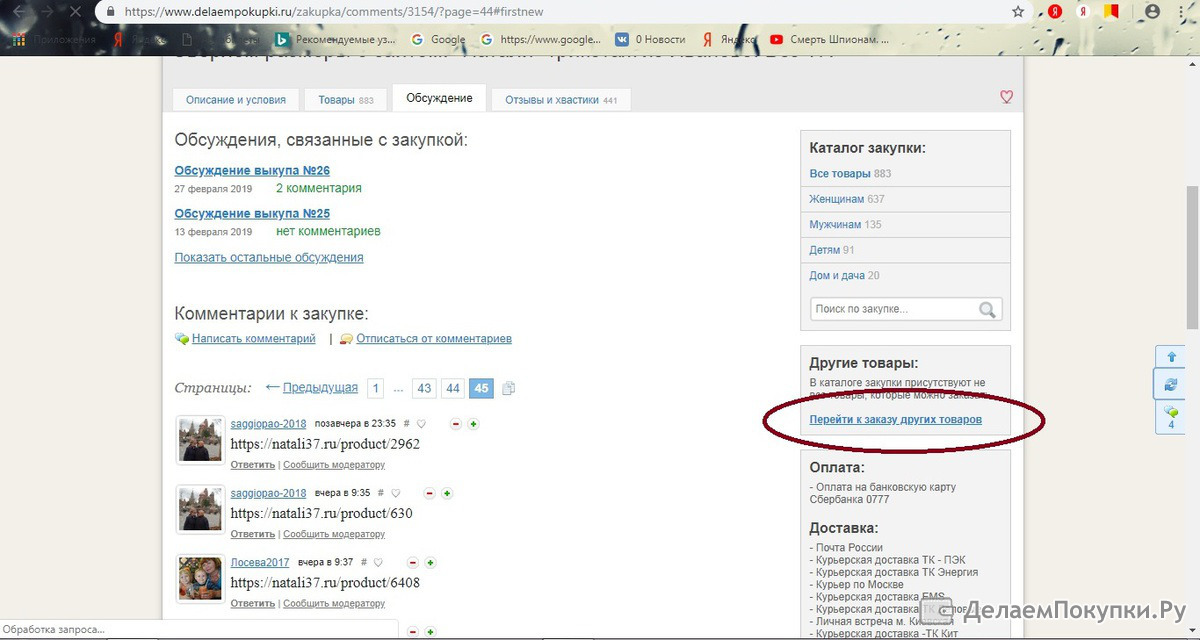Select the 'Обсуждение' tab

coord(440,98)
